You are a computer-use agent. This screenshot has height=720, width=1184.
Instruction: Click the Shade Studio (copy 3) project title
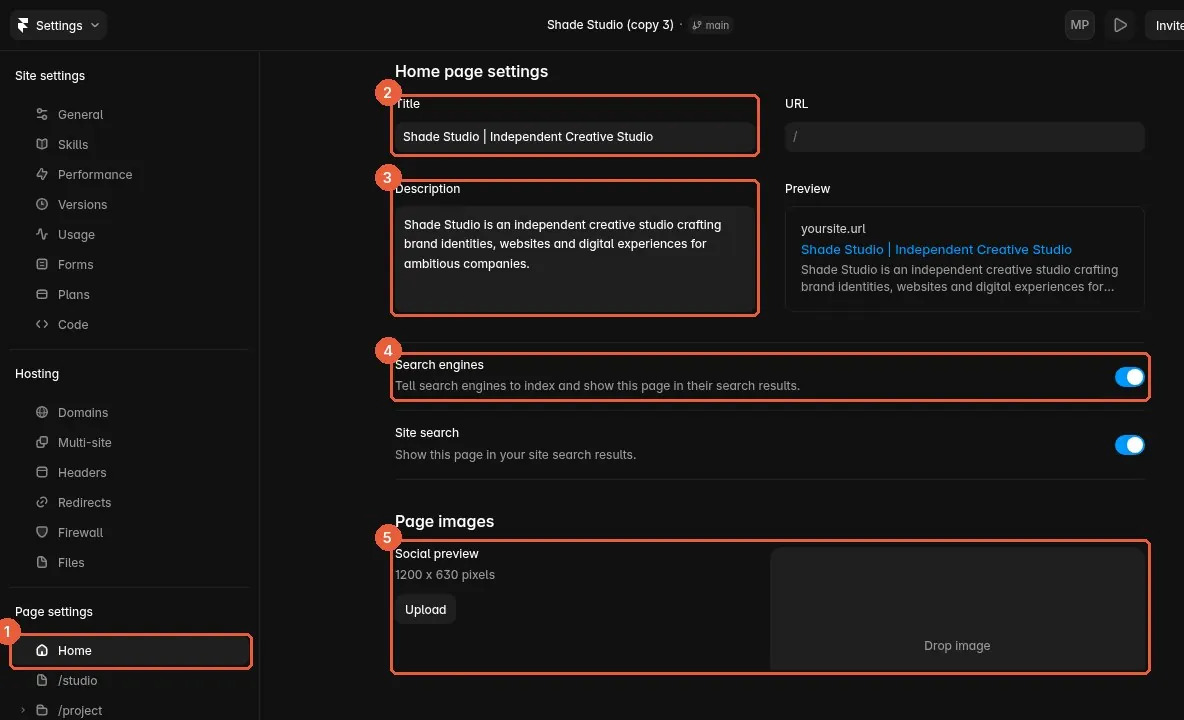(x=609, y=25)
